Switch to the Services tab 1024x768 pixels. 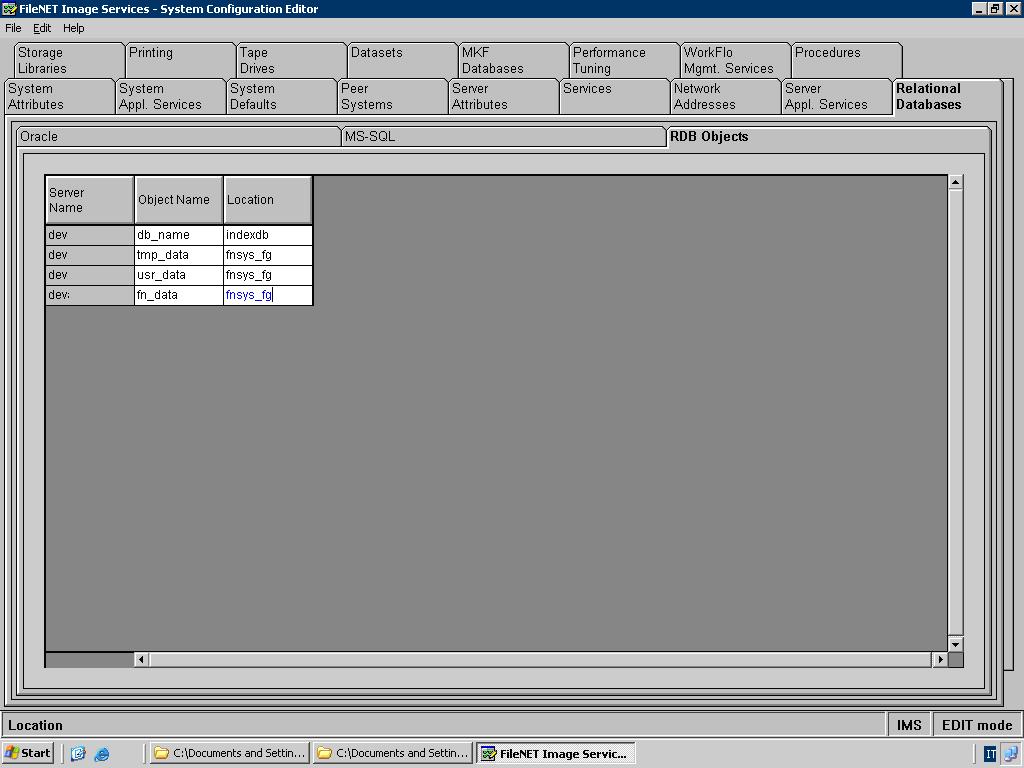click(x=615, y=97)
